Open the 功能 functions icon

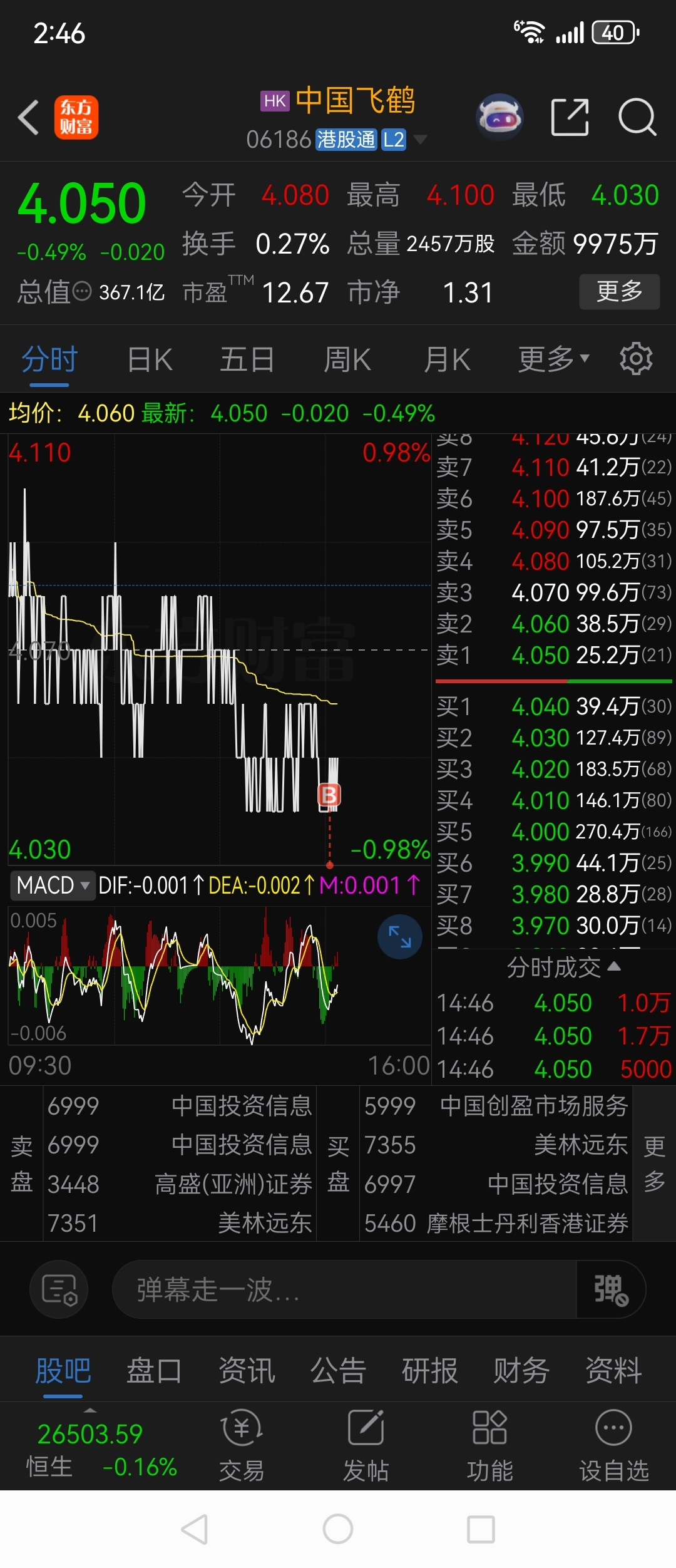pyautogui.click(x=489, y=1445)
